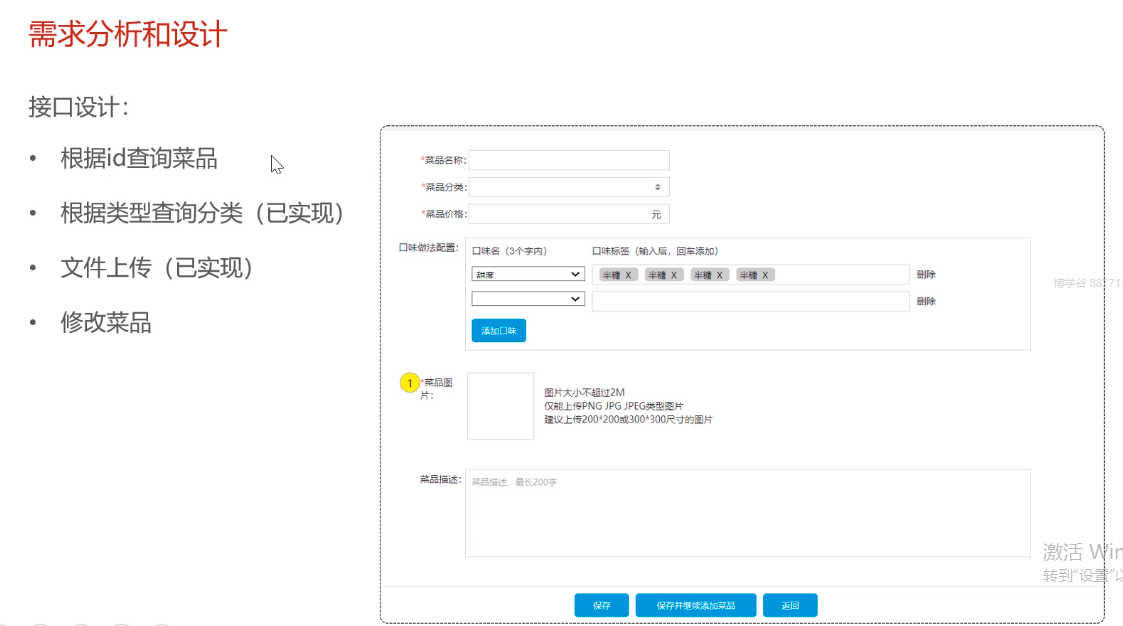Click the text 根据id查询菜品

coord(139,158)
